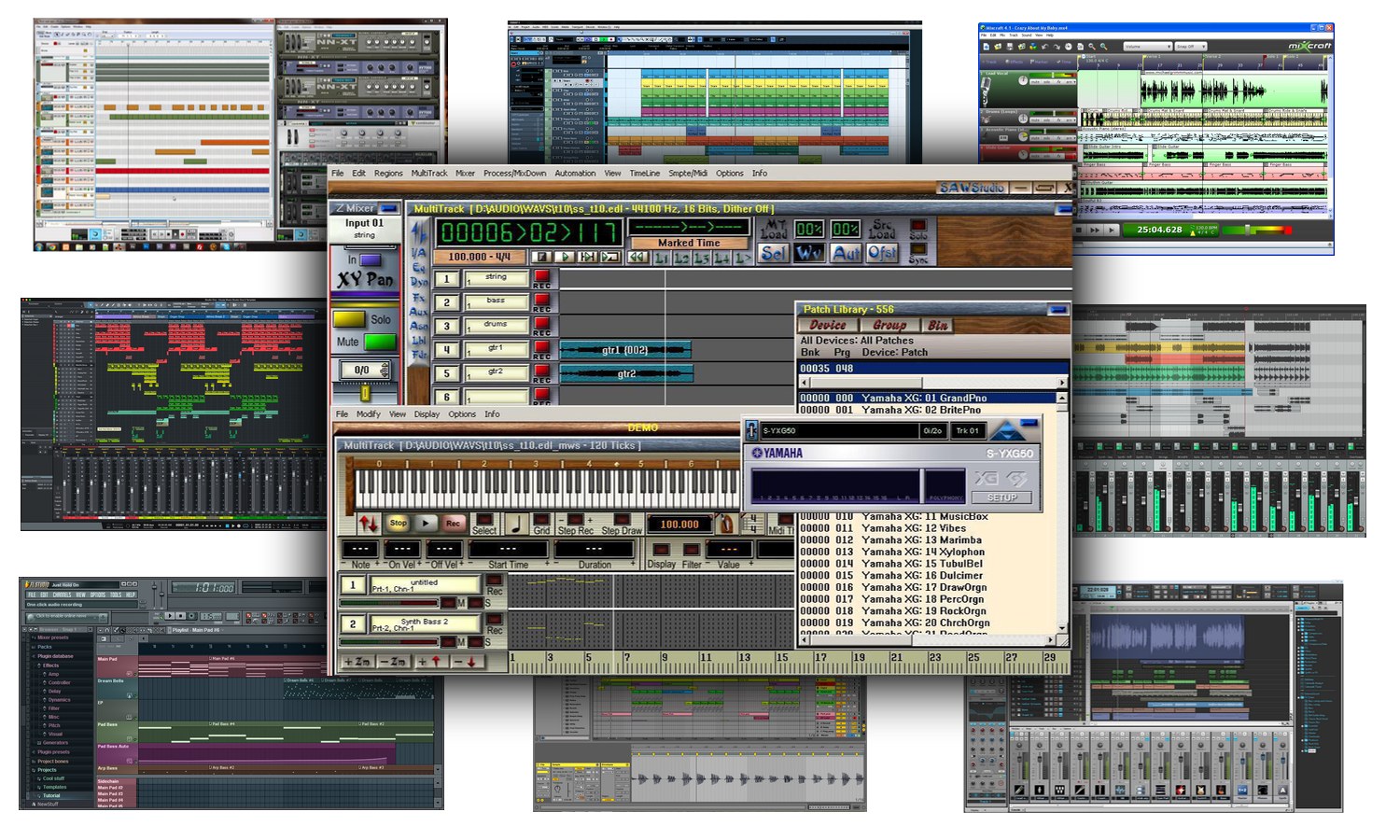Open the Snap Off dropdown in Mixcraft
This screenshot has width=1400, height=840.
coord(1191,47)
